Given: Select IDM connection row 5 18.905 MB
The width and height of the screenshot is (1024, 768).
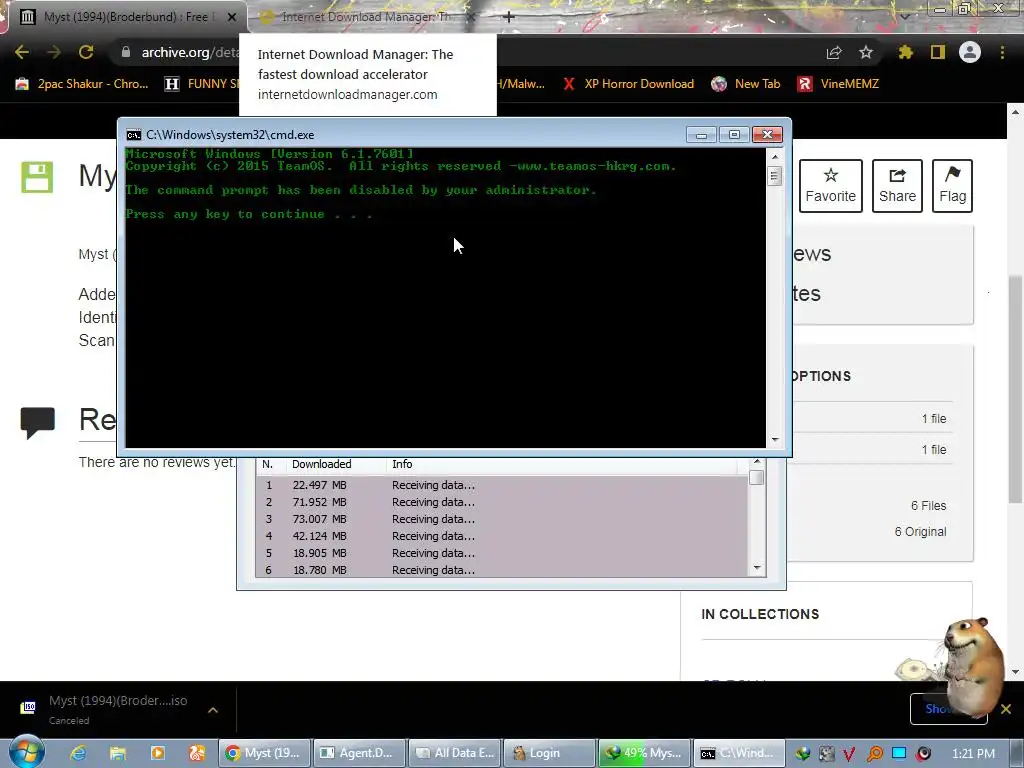Looking at the screenshot, I should [x=502, y=553].
